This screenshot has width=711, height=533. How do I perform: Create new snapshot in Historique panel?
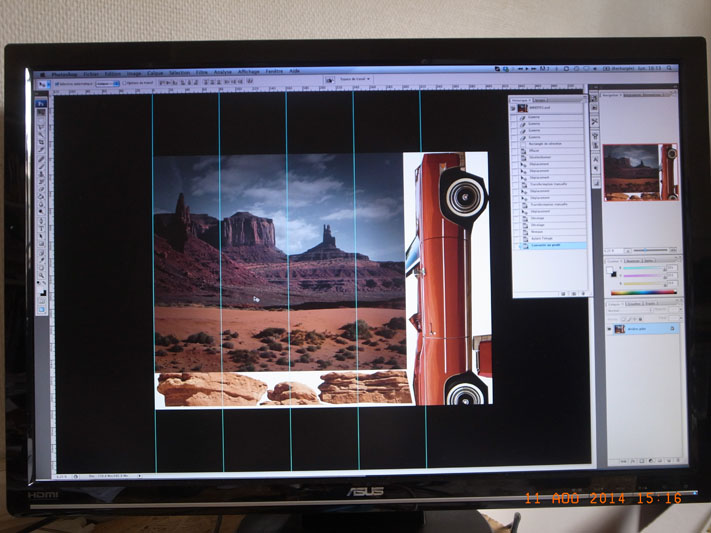click(x=574, y=293)
